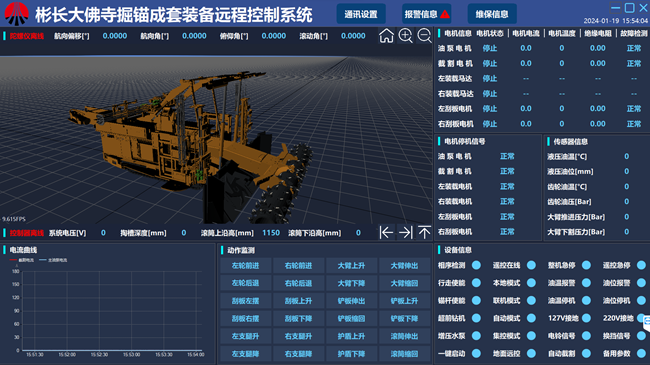Click the 左轮前进 action button
The height and width of the screenshot is (365, 650).
pos(245,265)
